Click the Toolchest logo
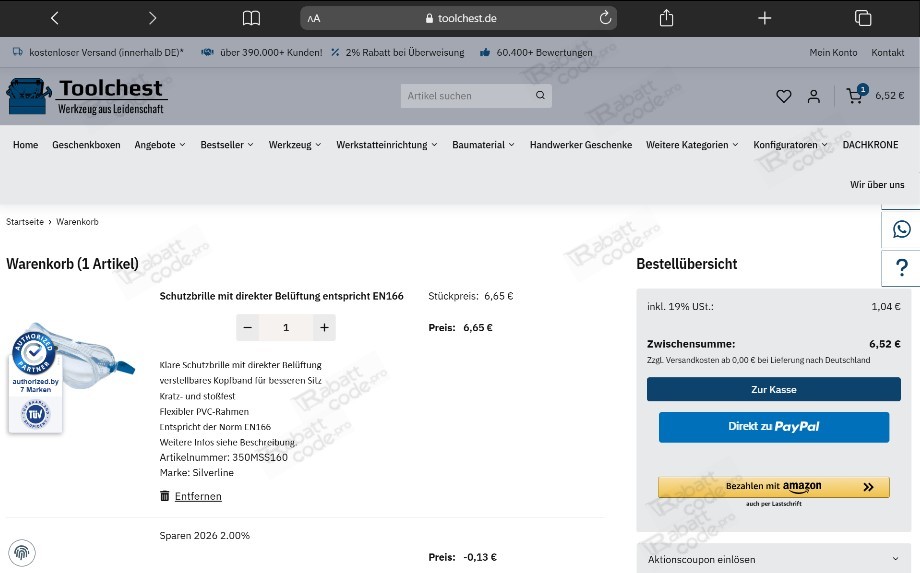This screenshot has height=573, width=920. pos(87,96)
